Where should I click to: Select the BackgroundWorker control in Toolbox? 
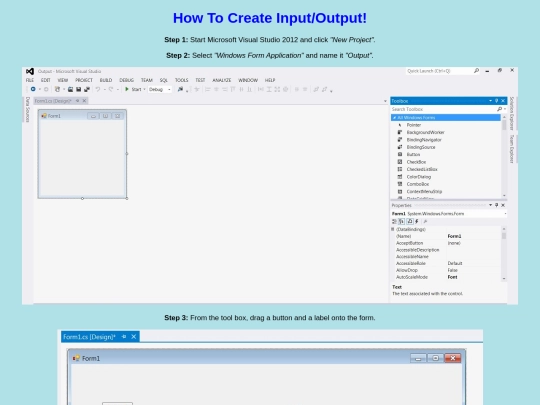tap(446, 132)
